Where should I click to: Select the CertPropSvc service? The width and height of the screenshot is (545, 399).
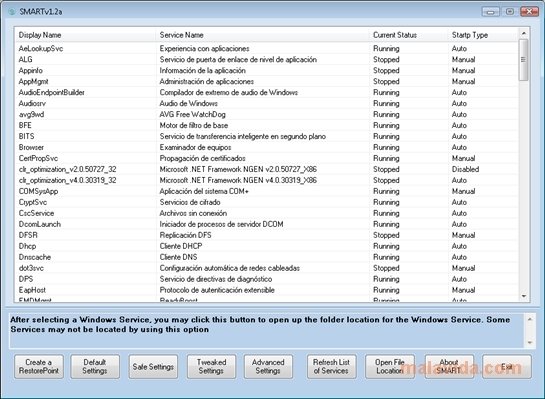pos(267,158)
